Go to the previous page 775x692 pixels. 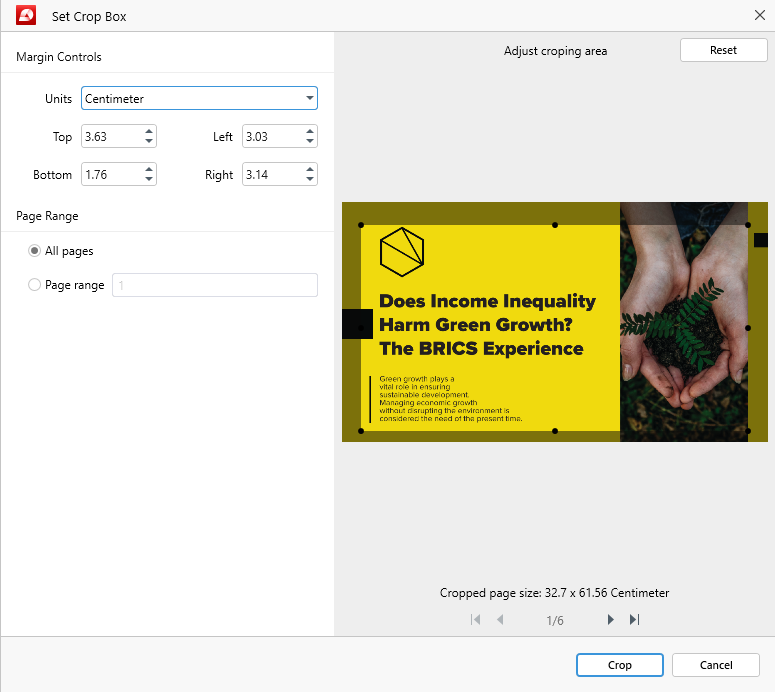point(500,619)
